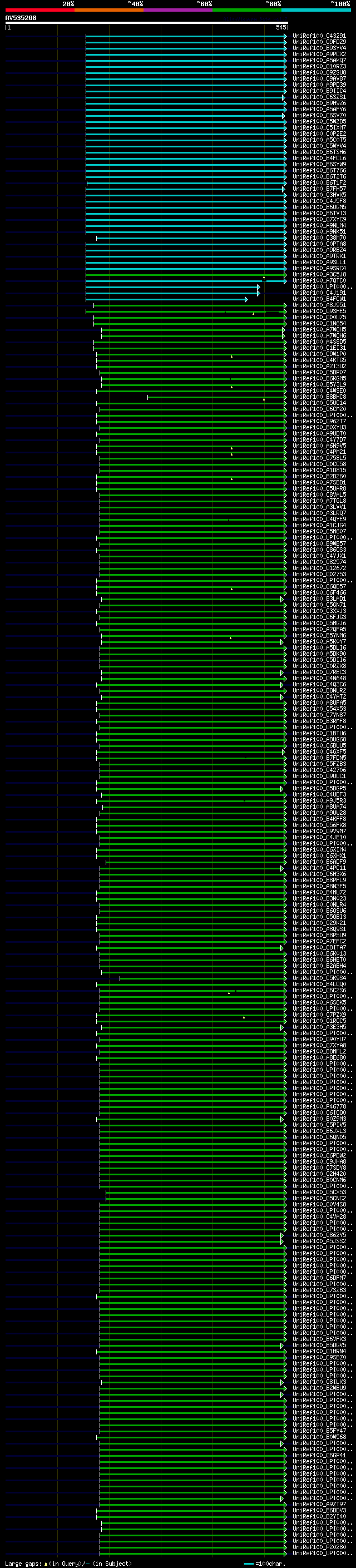Open the UniRef100_B6ADF9 hit
Viewport: 356px width, 1568px height.
[x=319, y=862]
